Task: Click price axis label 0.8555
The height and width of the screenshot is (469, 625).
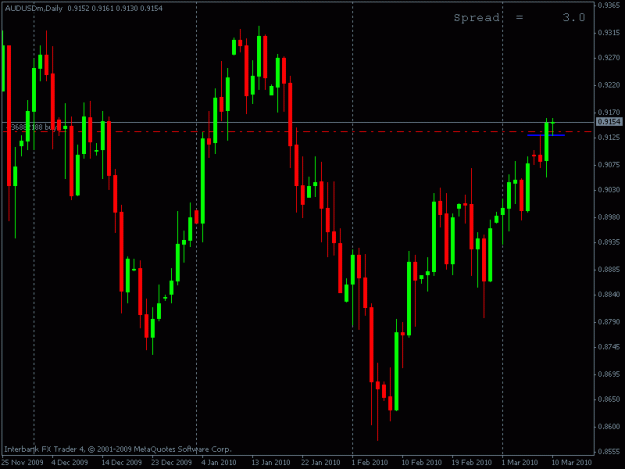Action: point(609,452)
